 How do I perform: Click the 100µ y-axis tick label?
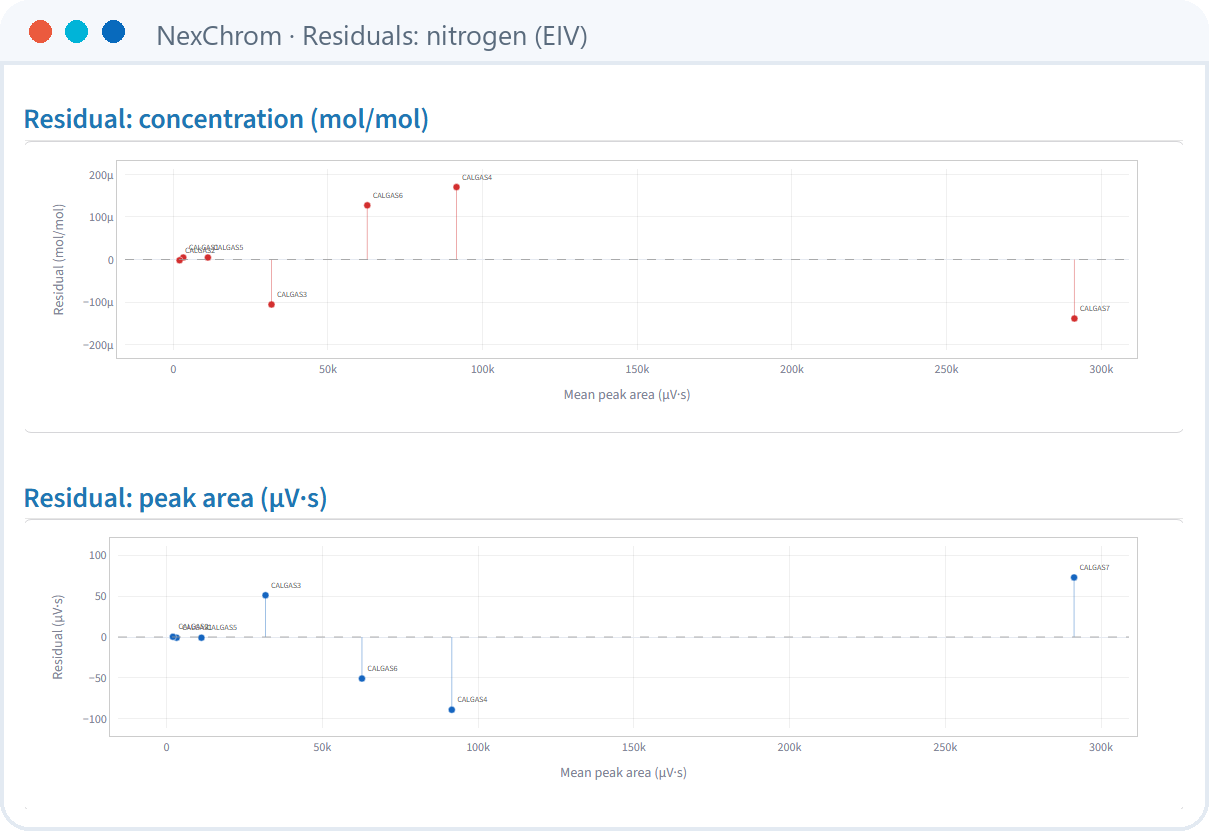(101, 217)
